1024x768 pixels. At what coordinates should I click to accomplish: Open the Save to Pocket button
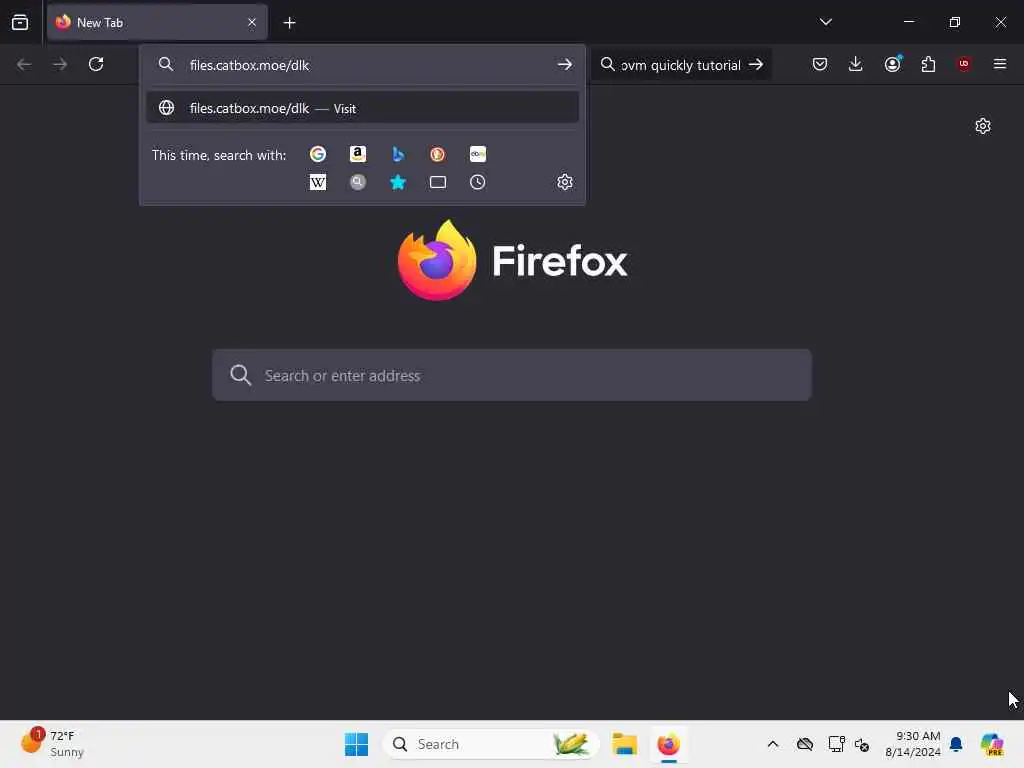click(820, 64)
